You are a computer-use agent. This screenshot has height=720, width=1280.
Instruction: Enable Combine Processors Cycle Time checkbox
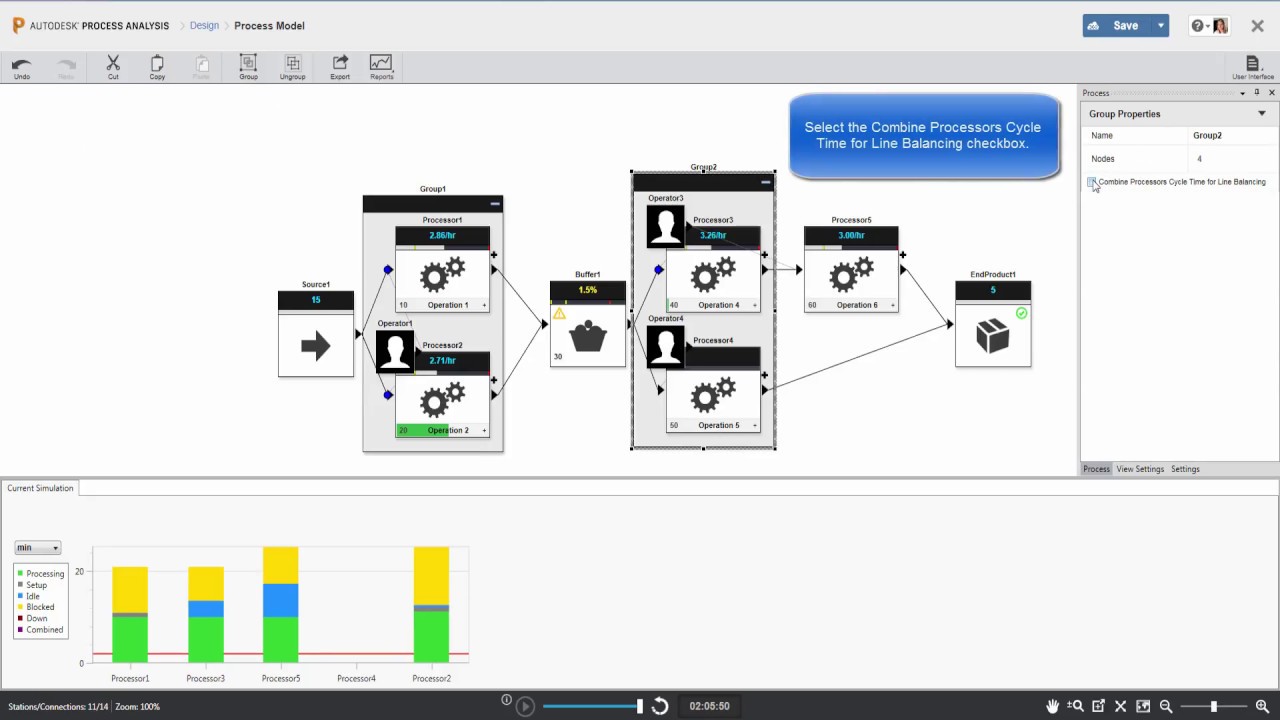[1092, 182]
